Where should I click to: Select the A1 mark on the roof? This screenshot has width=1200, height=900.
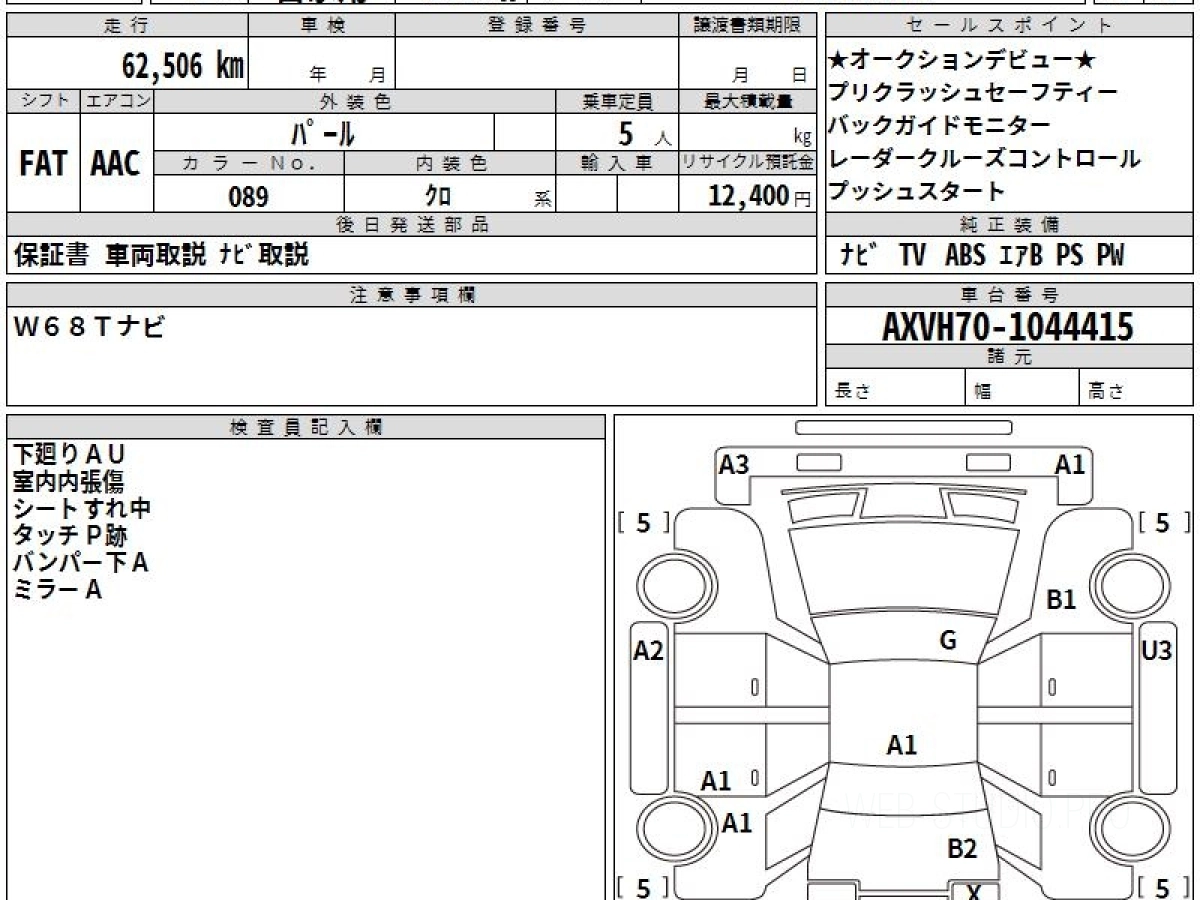(x=902, y=744)
